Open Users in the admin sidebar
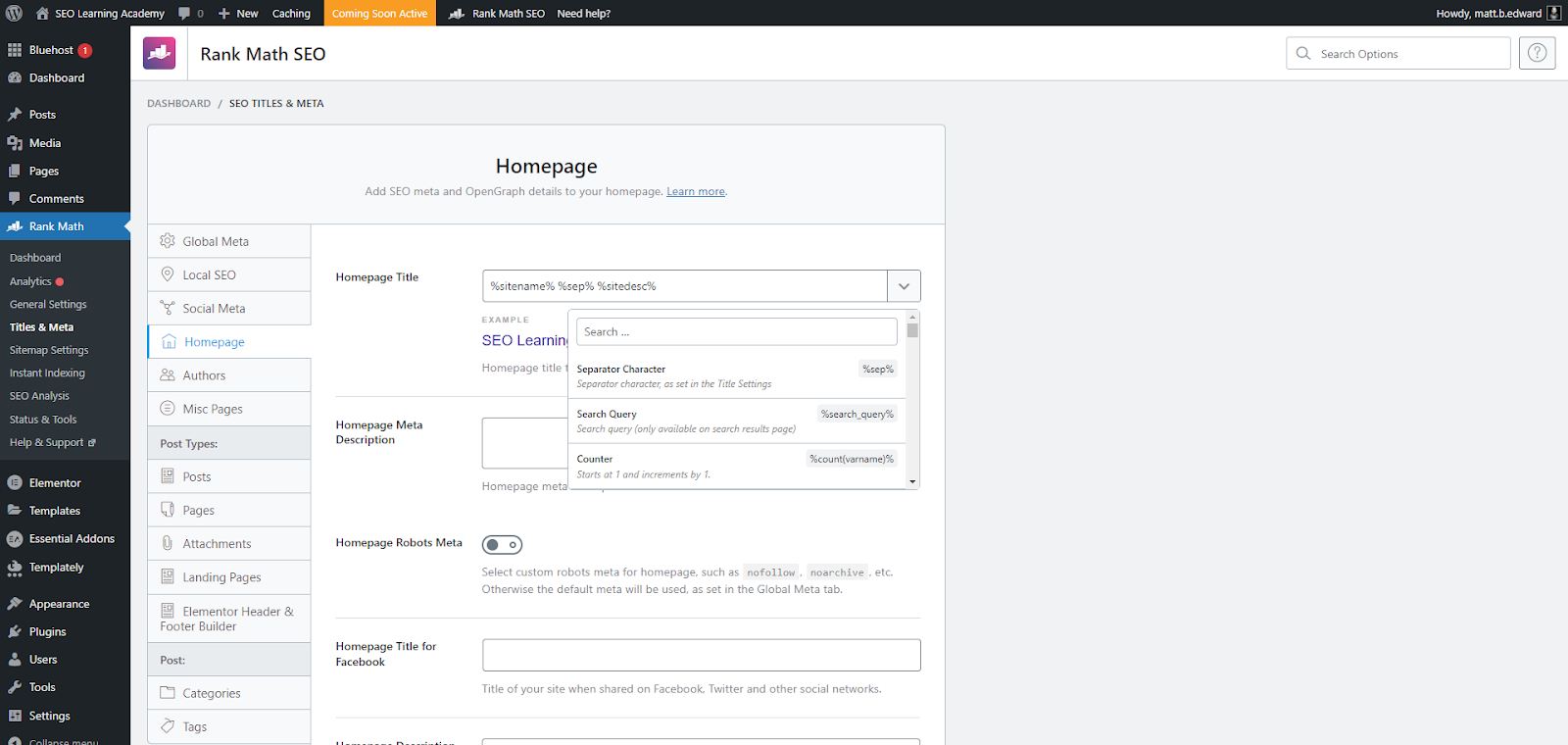 click(65, 660)
